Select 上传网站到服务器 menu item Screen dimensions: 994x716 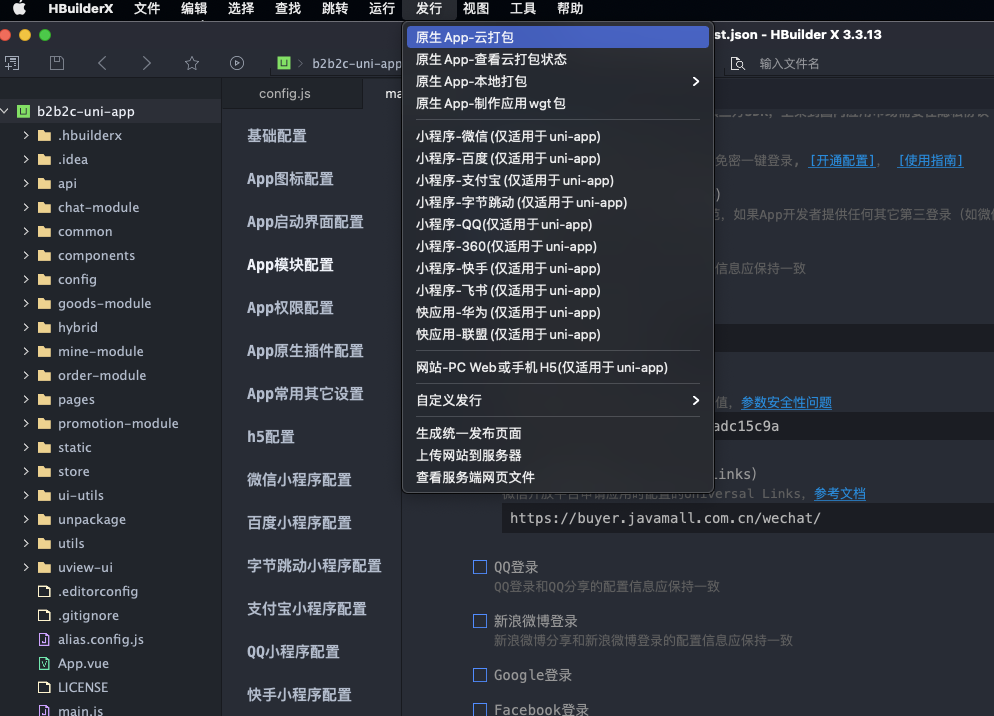coord(558,455)
